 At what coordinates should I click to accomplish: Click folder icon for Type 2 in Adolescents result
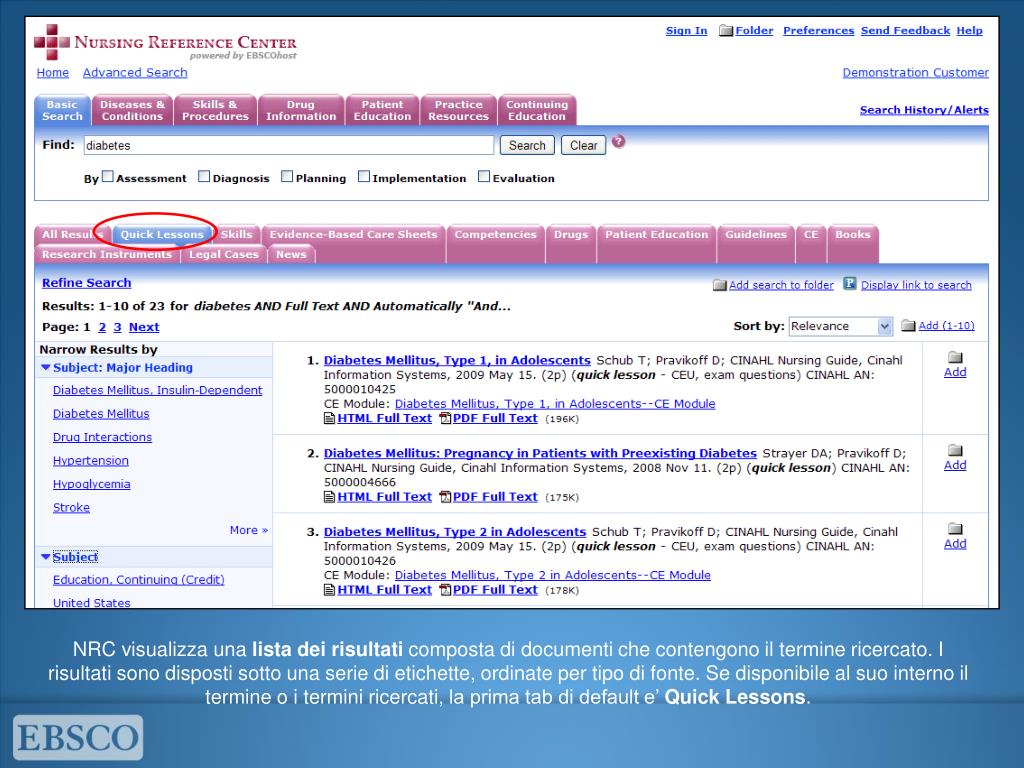[955, 528]
